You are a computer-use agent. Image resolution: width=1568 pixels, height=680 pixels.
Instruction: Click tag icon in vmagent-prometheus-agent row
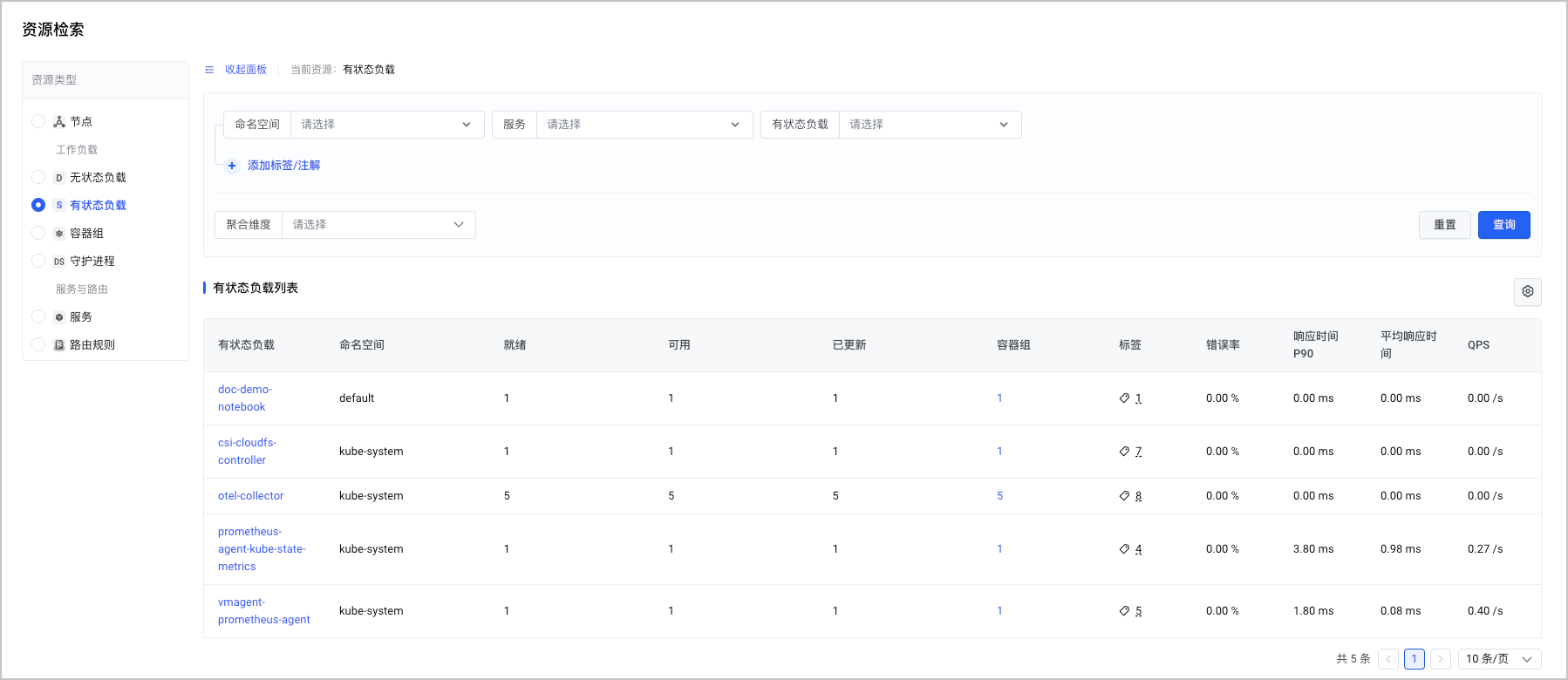[x=1124, y=611]
